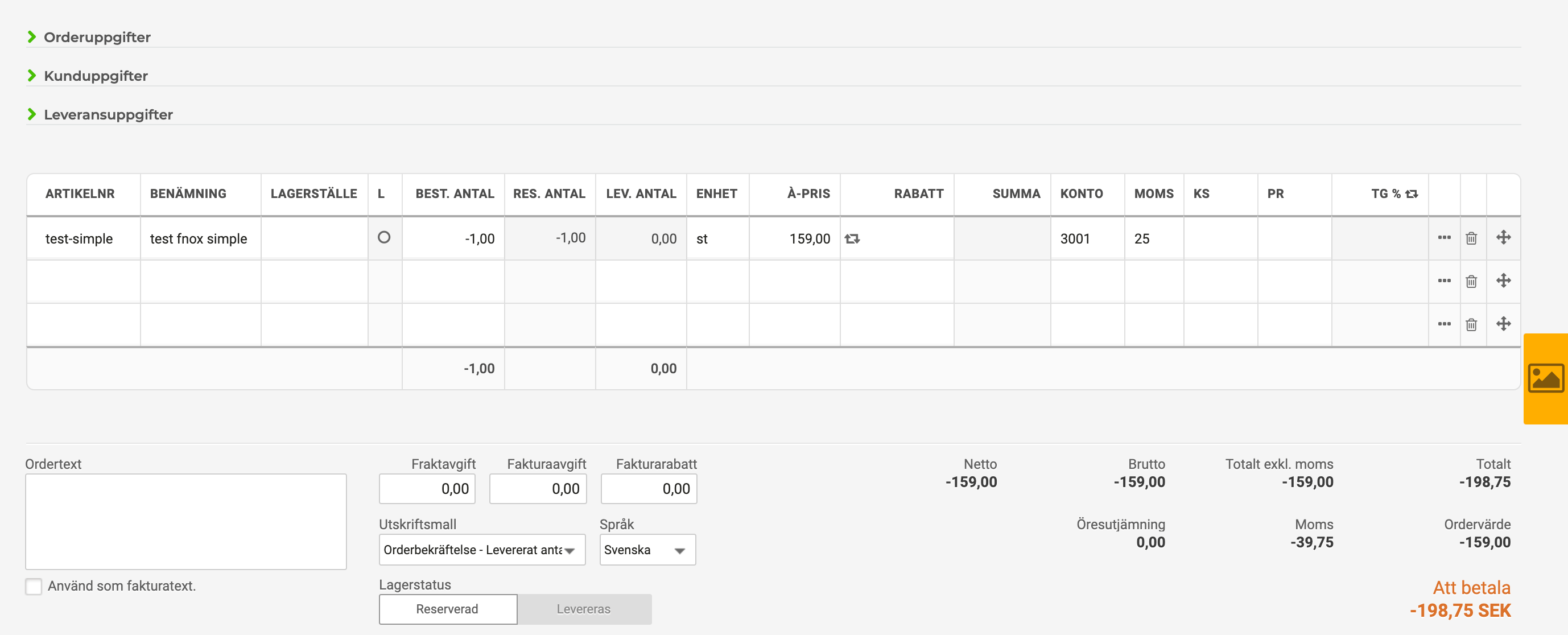Open options menu on second empty row
The image size is (1568, 635).
(1445, 281)
